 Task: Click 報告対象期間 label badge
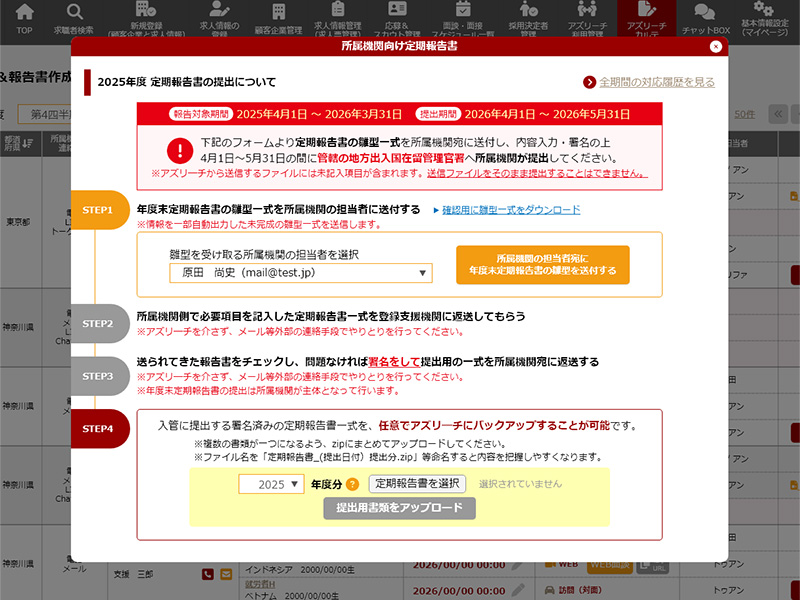click(201, 114)
